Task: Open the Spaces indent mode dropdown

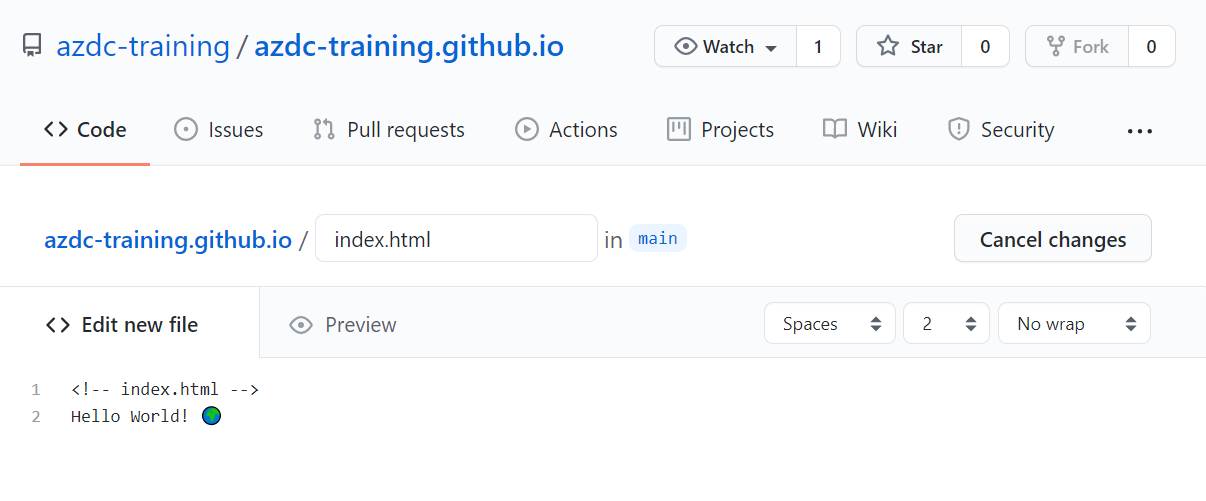Action: click(x=830, y=324)
